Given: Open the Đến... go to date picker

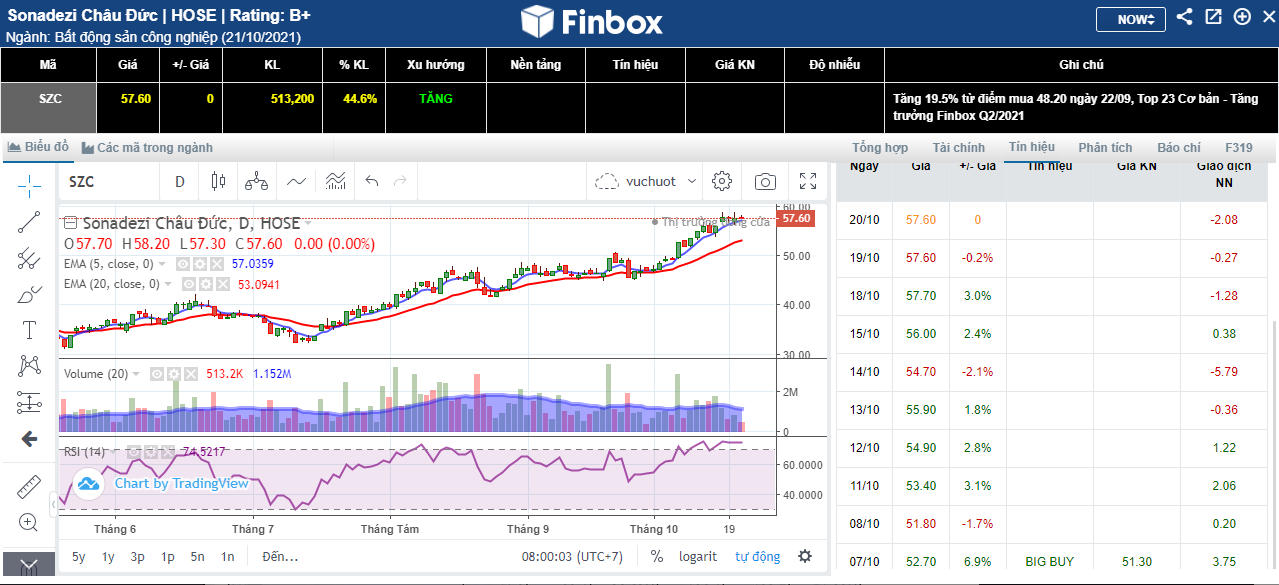Looking at the screenshot, I should [x=280, y=556].
